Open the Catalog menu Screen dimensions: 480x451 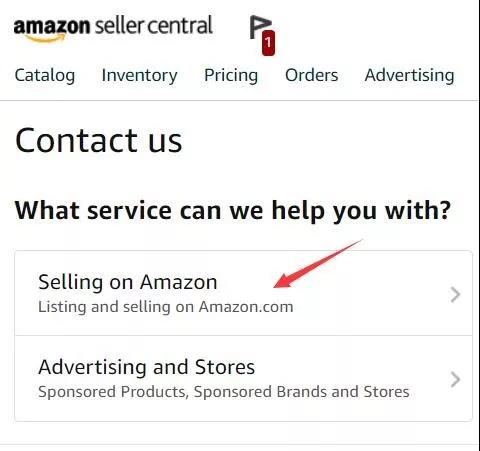pos(45,75)
